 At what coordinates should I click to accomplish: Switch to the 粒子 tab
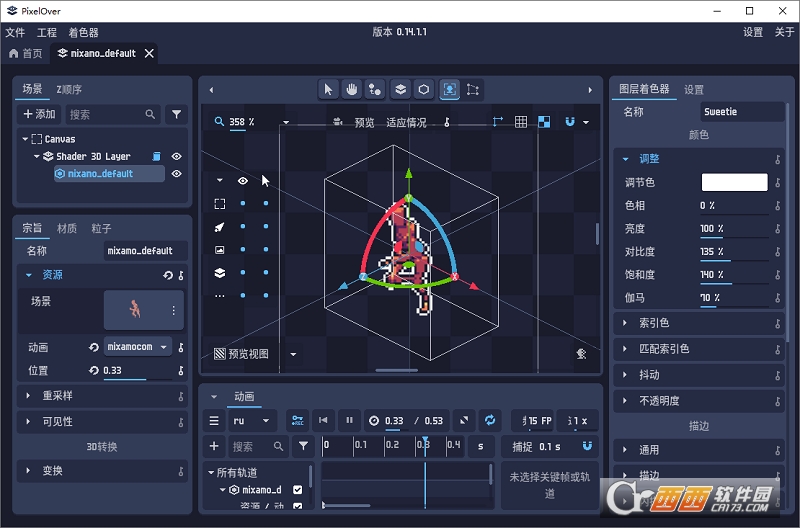click(101, 228)
